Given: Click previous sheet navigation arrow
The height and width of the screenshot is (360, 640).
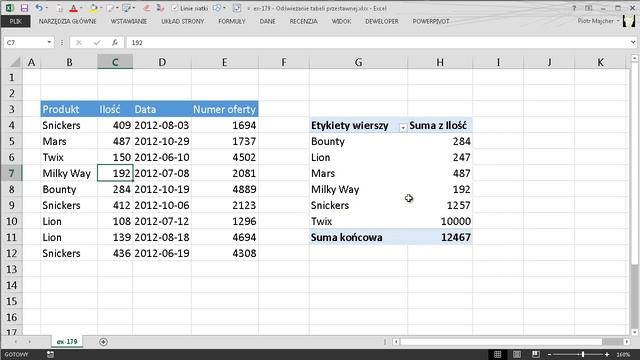Looking at the screenshot, I should pyautogui.click(x=16, y=342).
